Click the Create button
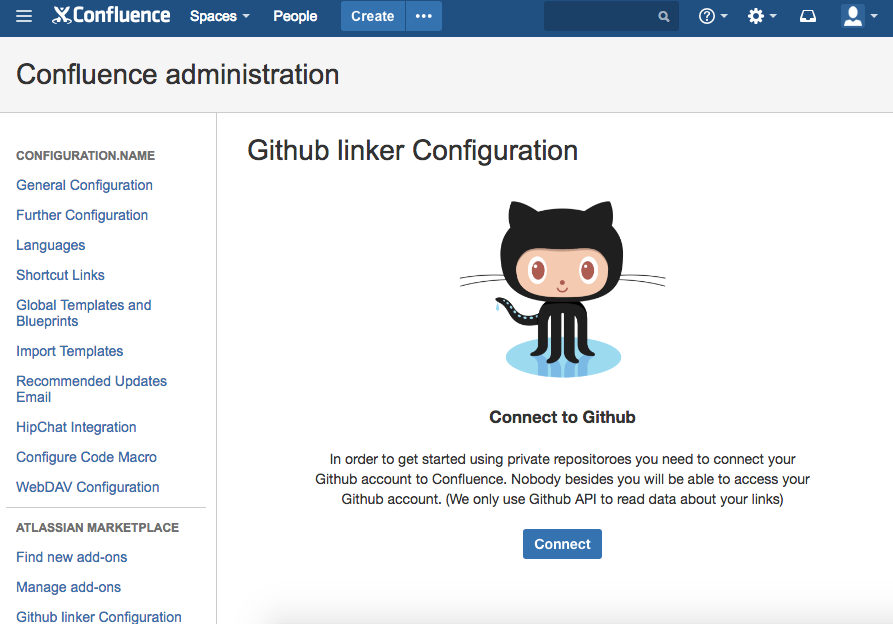The height and width of the screenshot is (624, 893). click(x=372, y=16)
